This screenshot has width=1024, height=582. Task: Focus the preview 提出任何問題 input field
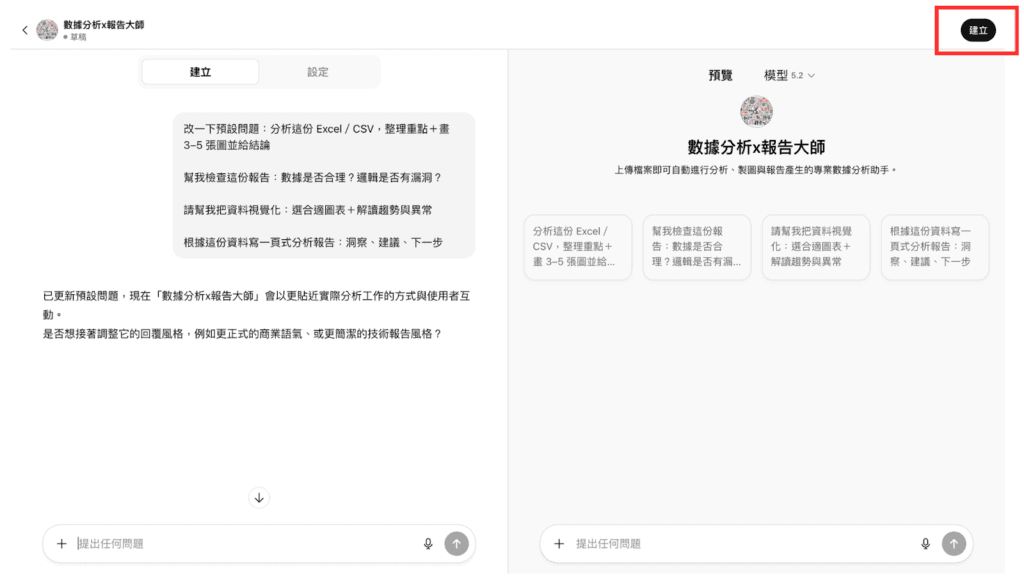(740, 543)
